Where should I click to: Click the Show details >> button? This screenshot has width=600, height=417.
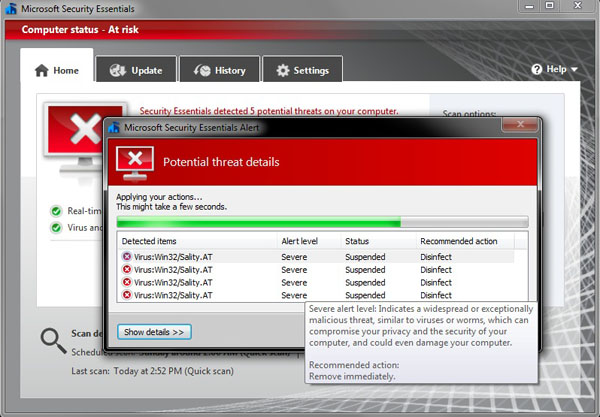click(x=154, y=332)
